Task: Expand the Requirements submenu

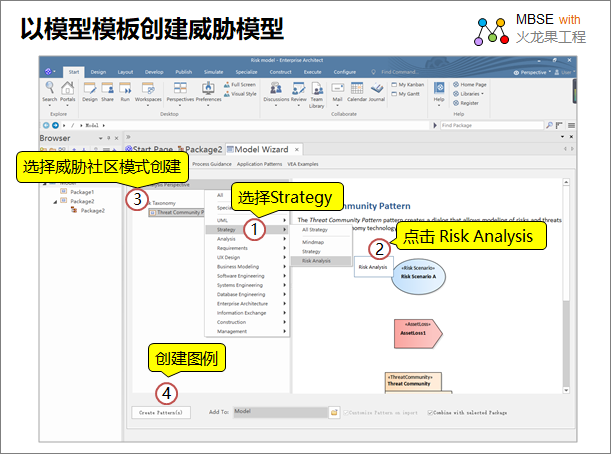Action: (247, 248)
